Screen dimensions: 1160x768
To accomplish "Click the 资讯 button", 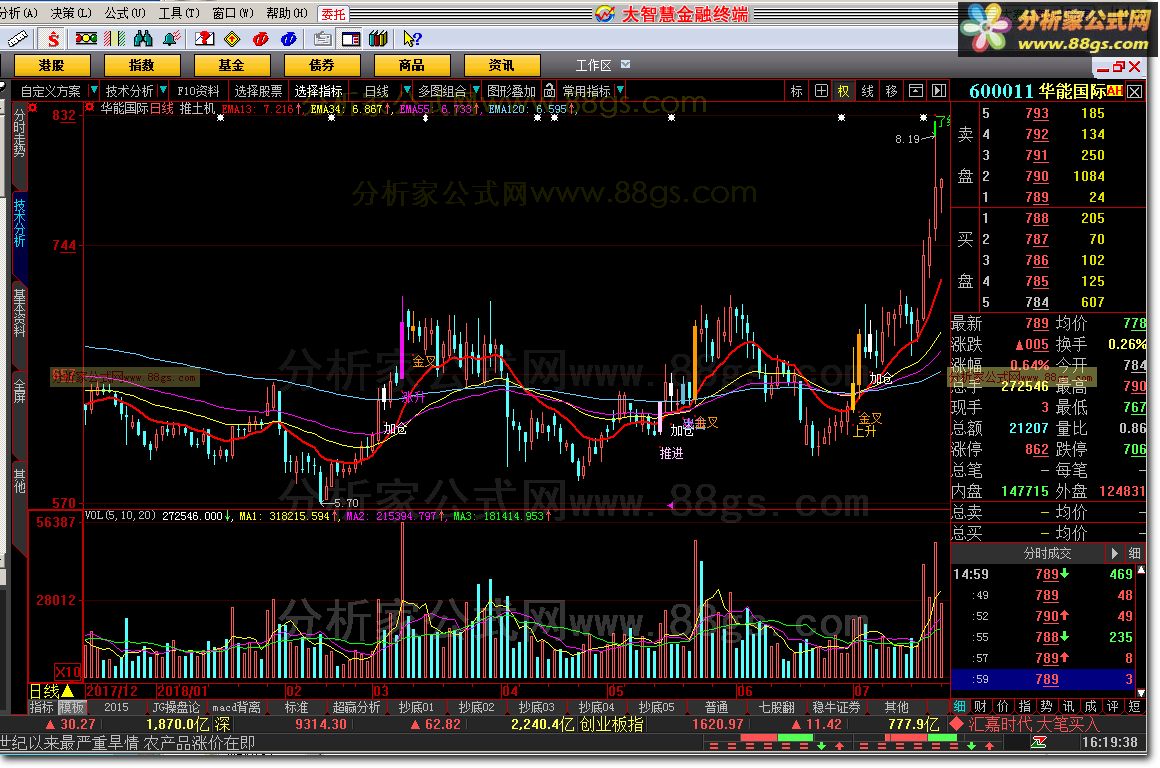I will pyautogui.click(x=502, y=65).
